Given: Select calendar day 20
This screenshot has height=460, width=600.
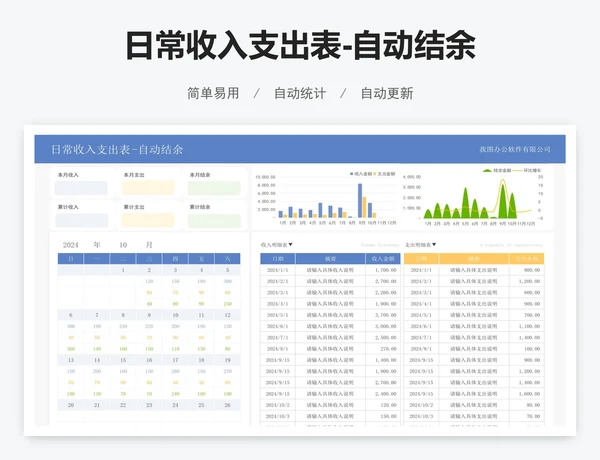Looking at the screenshot, I should click(71, 405).
